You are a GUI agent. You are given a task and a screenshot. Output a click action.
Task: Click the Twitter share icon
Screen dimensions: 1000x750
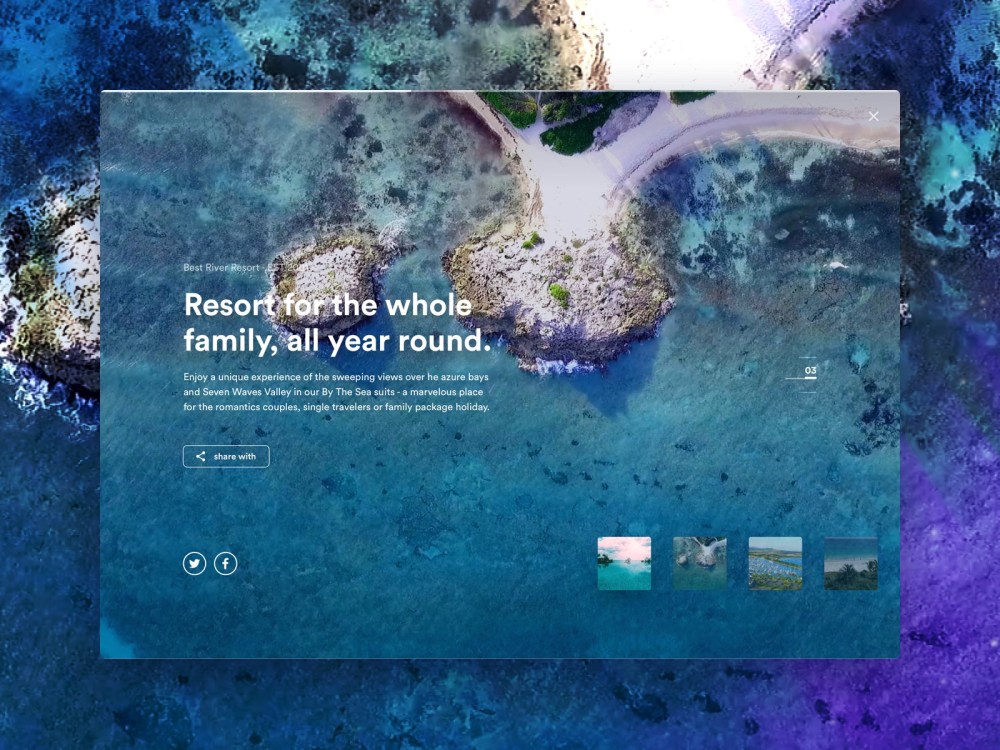tap(195, 563)
